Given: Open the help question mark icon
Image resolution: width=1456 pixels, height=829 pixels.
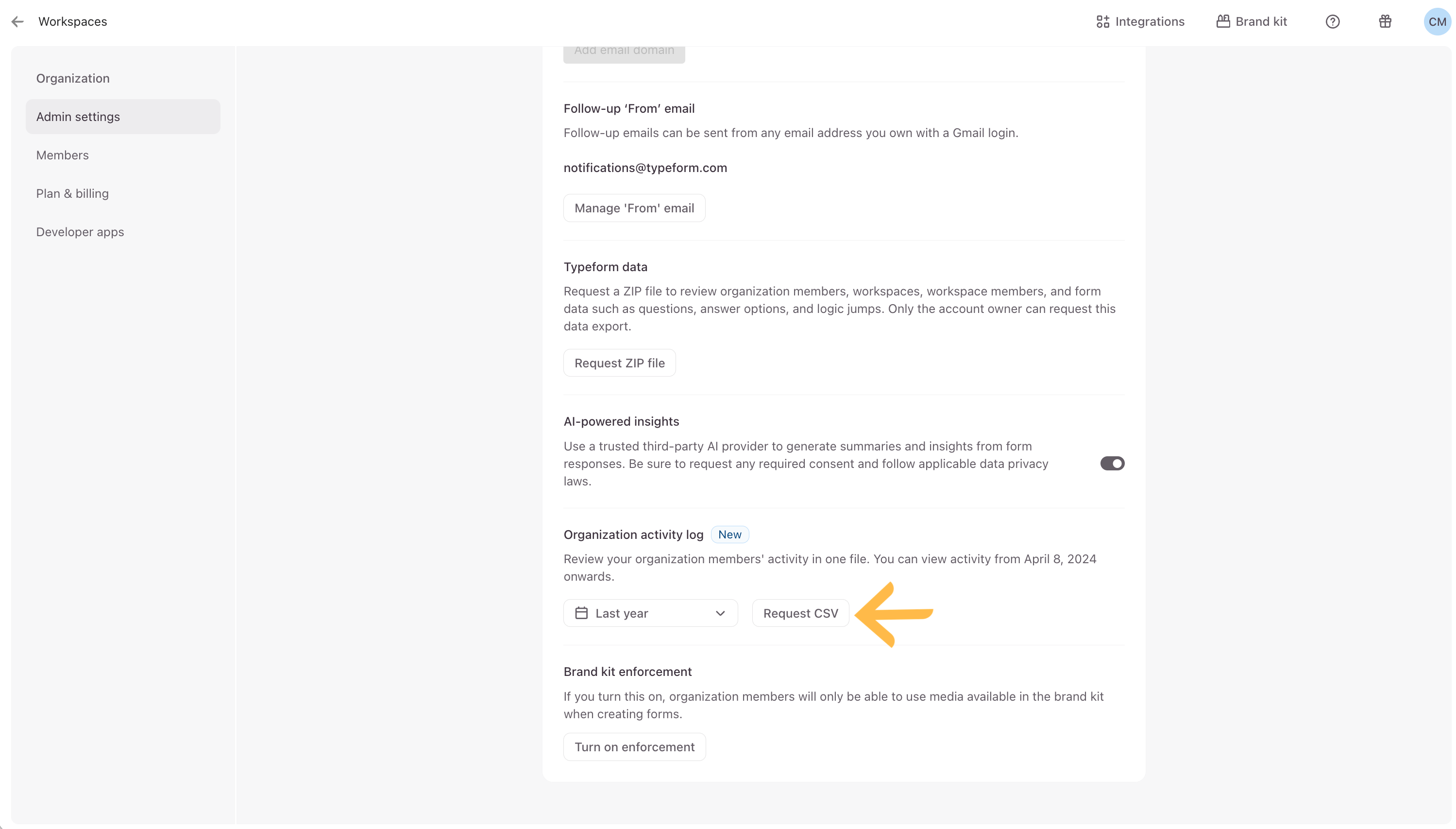Looking at the screenshot, I should (1332, 22).
